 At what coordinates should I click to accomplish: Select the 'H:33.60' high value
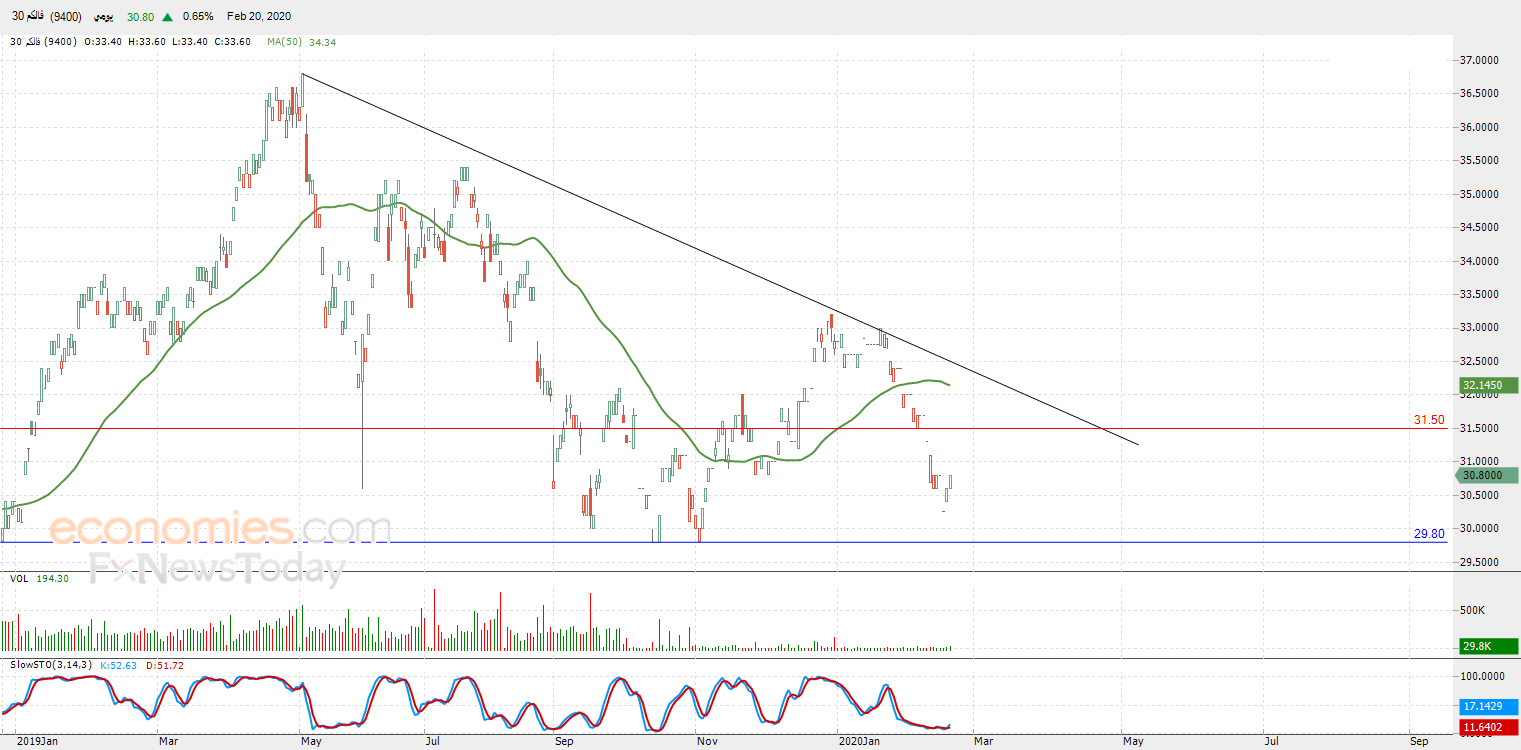[148, 42]
